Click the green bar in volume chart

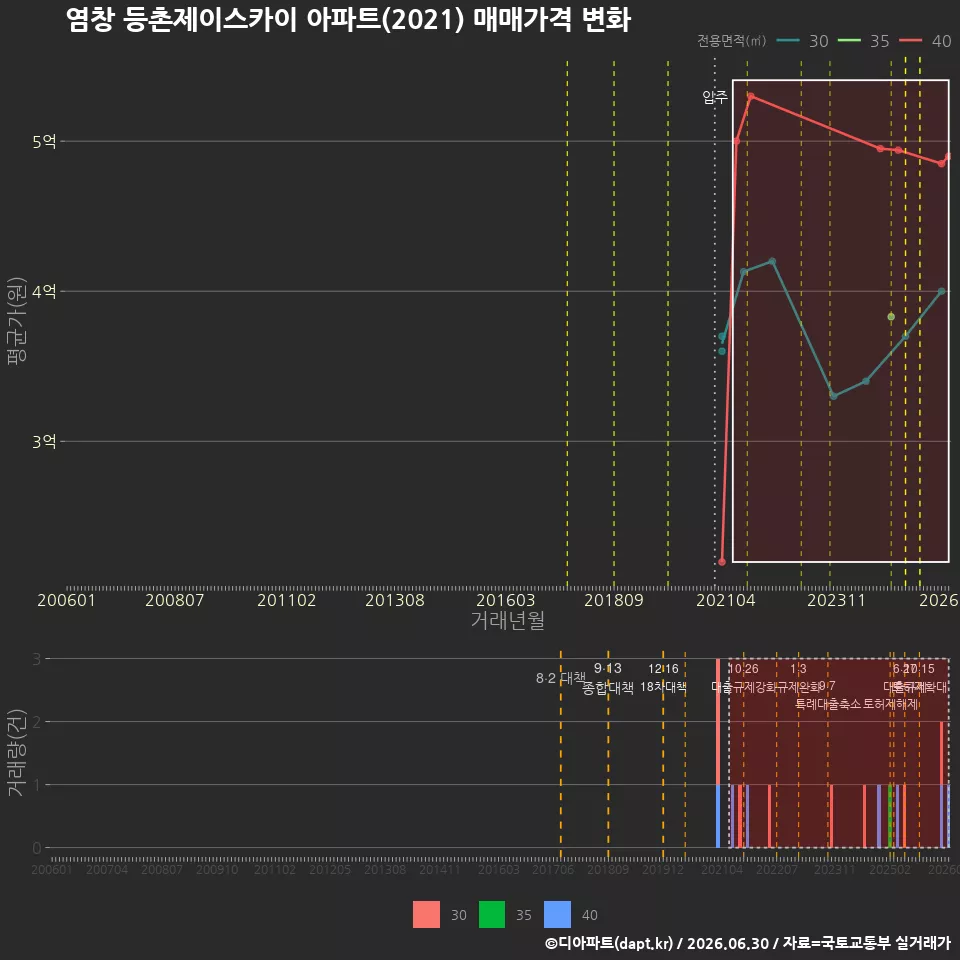(890, 816)
